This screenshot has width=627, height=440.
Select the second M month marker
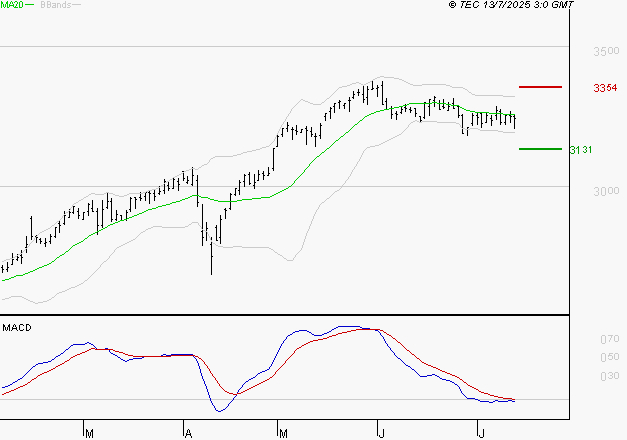[x=283, y=433]
